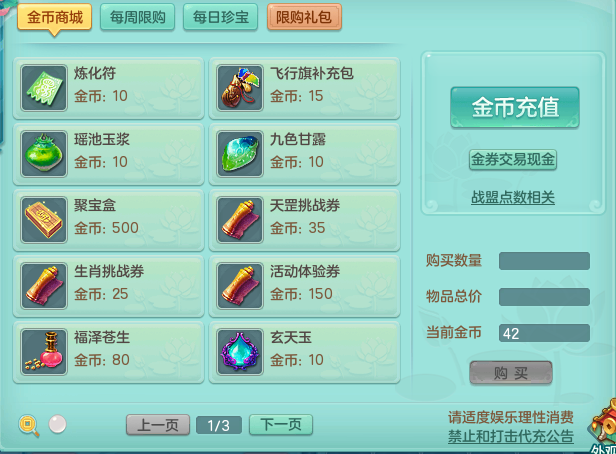Pick the 天罡挑战券 scroll icon
This screenshot has width=616, height=454.
point(240,220)
